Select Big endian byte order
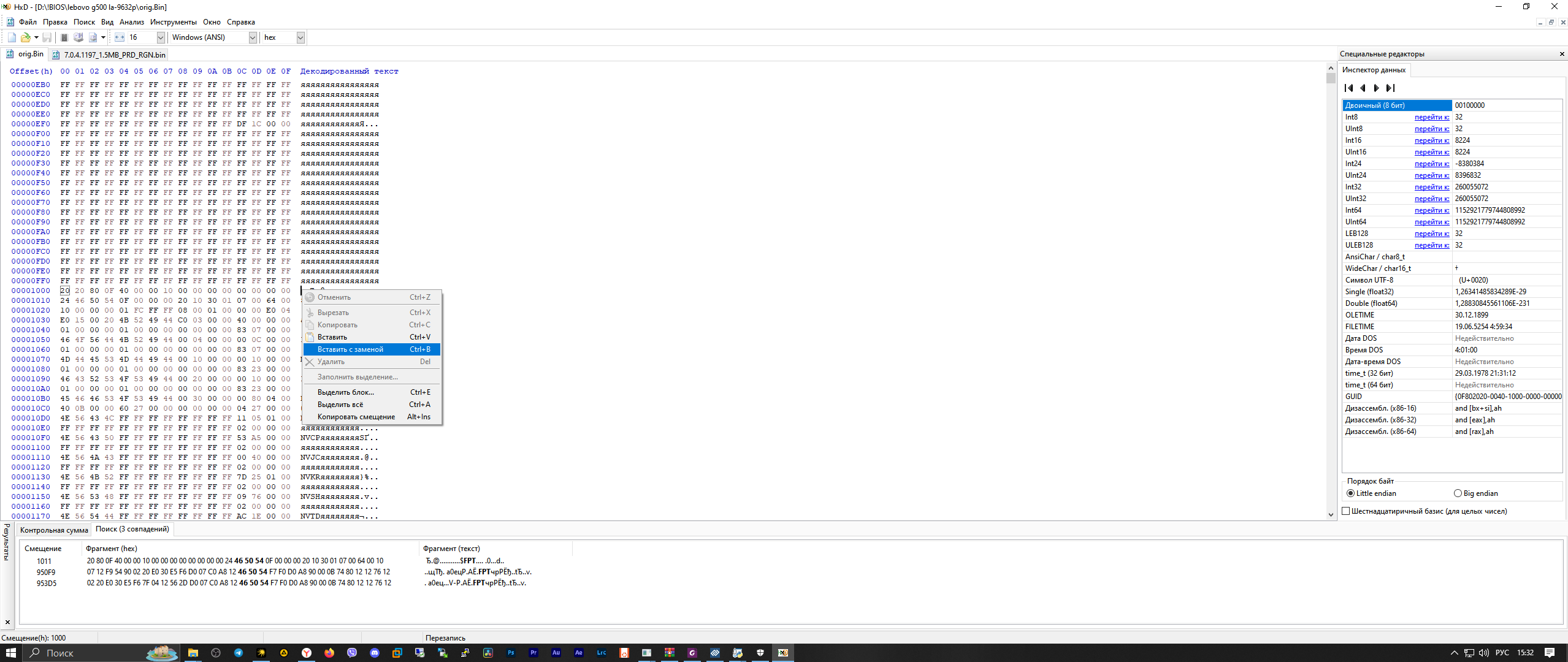Screen dimensions: 1568x662 (x=1458, y=493)
